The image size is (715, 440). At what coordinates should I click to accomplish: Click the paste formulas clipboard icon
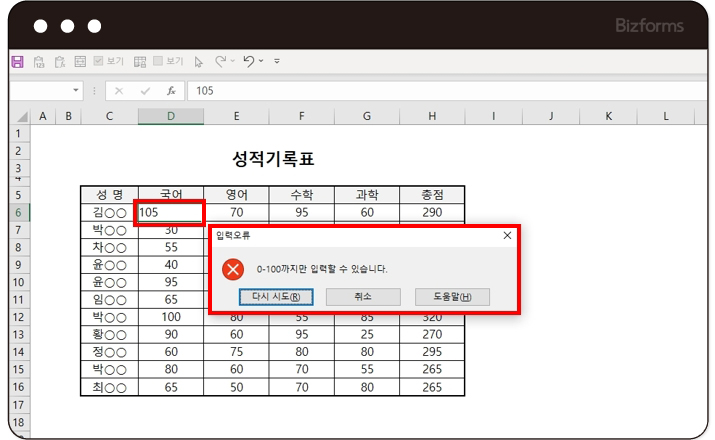(x=59, y=61)
